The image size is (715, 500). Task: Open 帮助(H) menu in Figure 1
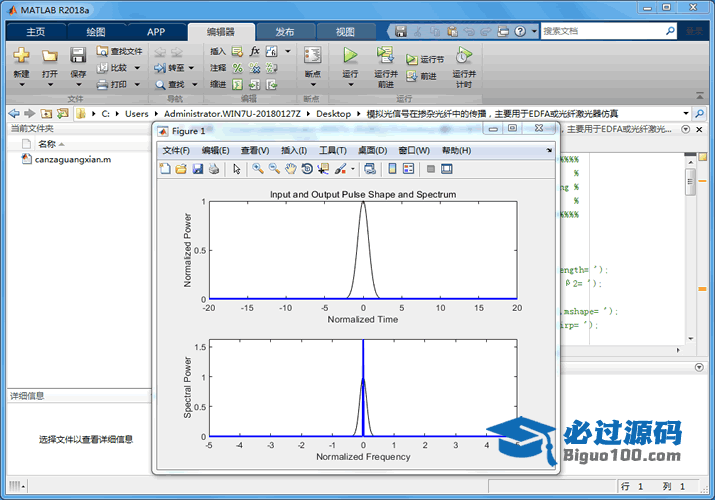click(x=456, y=150)
